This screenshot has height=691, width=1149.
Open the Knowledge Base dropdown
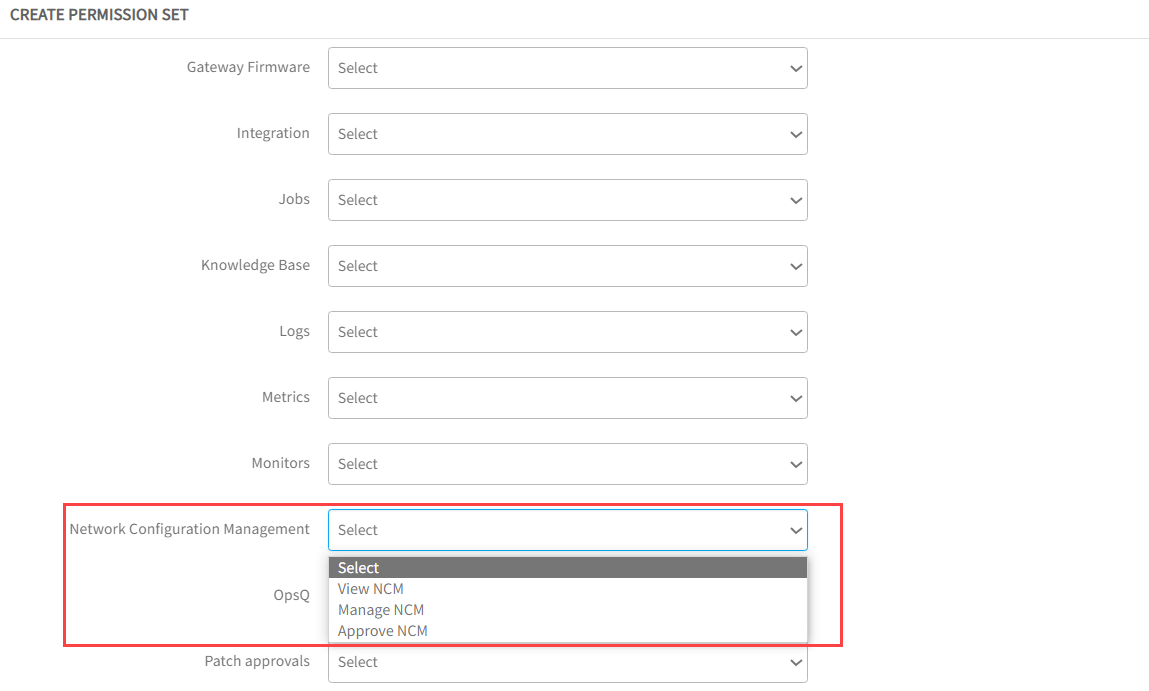click(x=568, y=266)
